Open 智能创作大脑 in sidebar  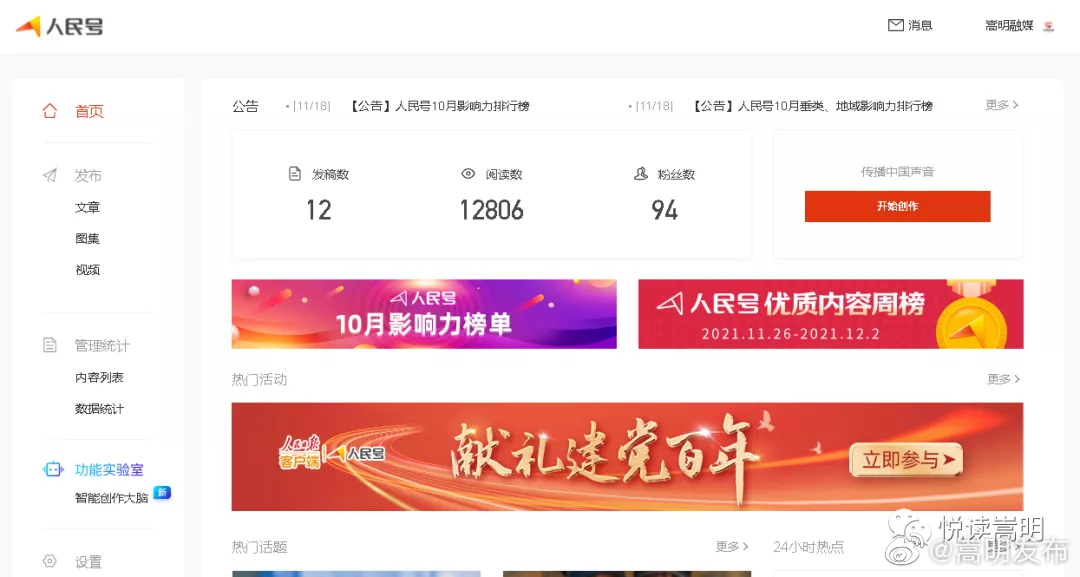click(112, 498)
